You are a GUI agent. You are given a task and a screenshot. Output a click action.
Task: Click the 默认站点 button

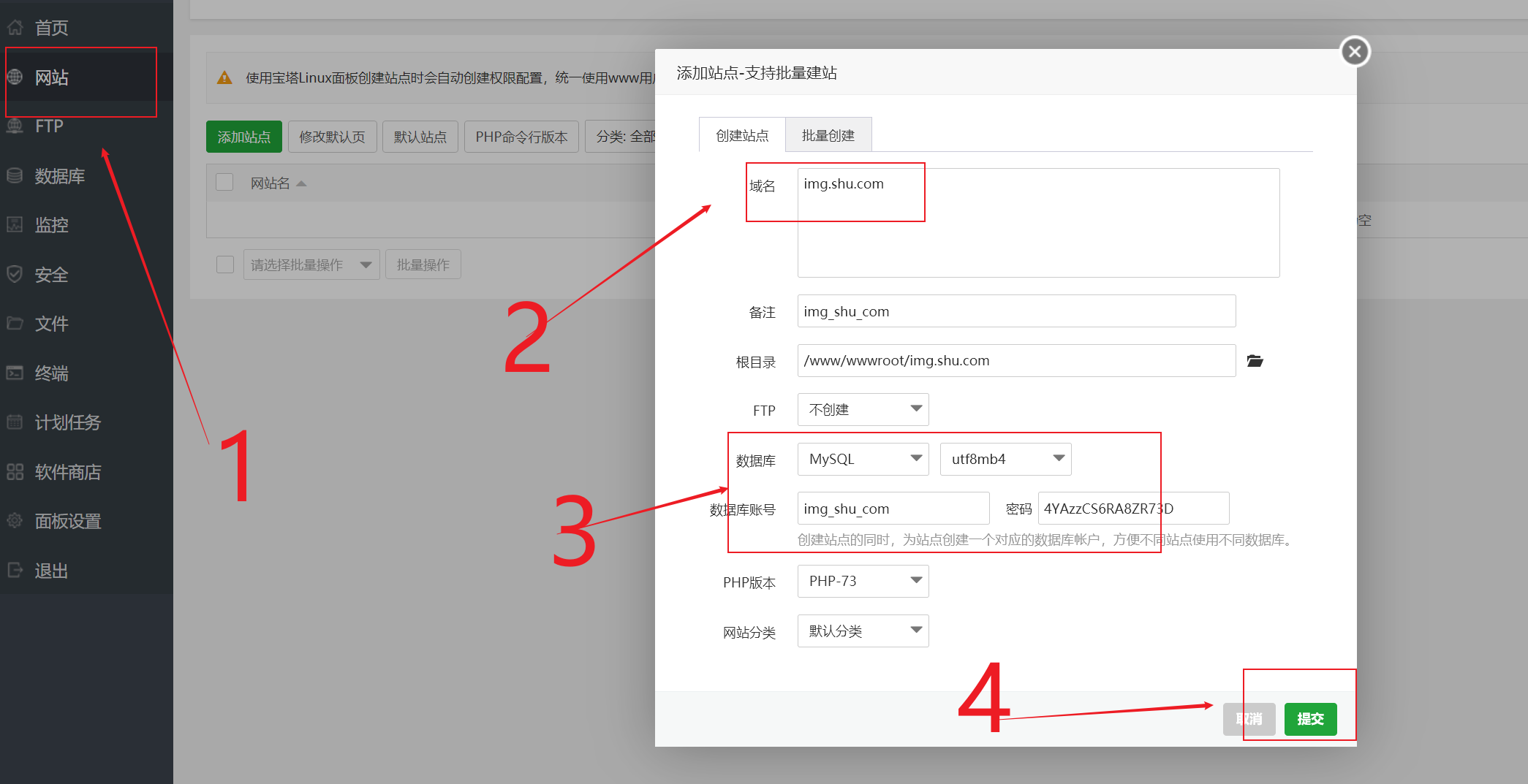click(x=420, y=137)
